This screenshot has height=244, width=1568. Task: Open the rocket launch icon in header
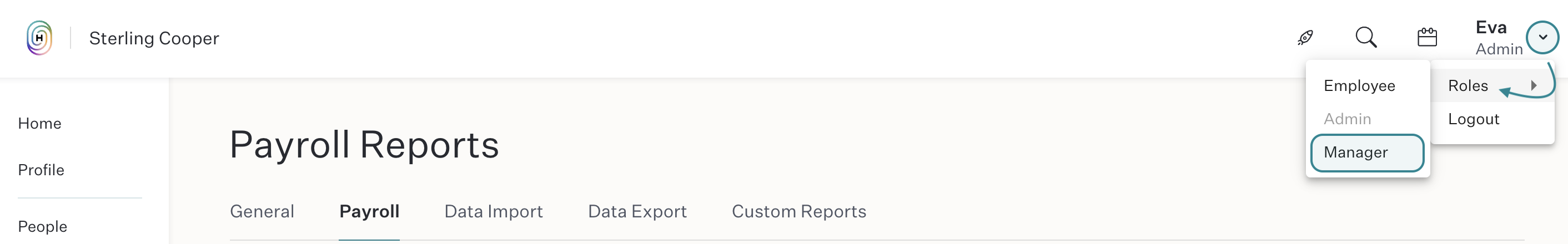pyautogui.click(x=1305, y=38)
